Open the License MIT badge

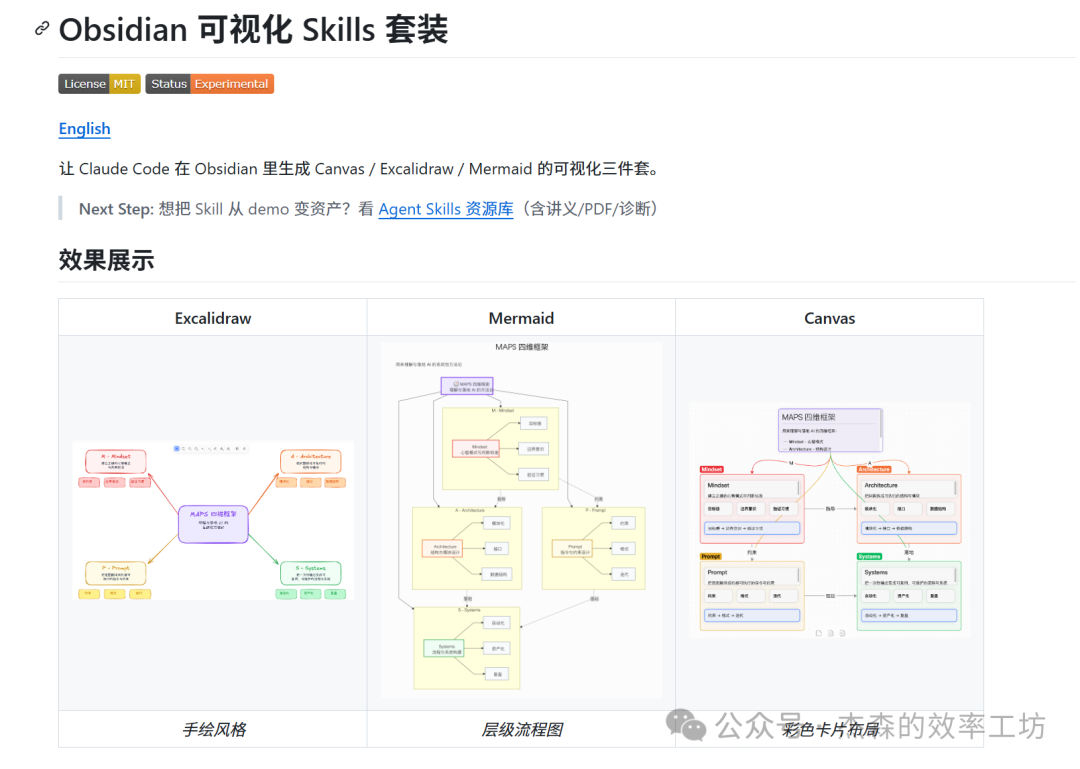click(99, 84)
